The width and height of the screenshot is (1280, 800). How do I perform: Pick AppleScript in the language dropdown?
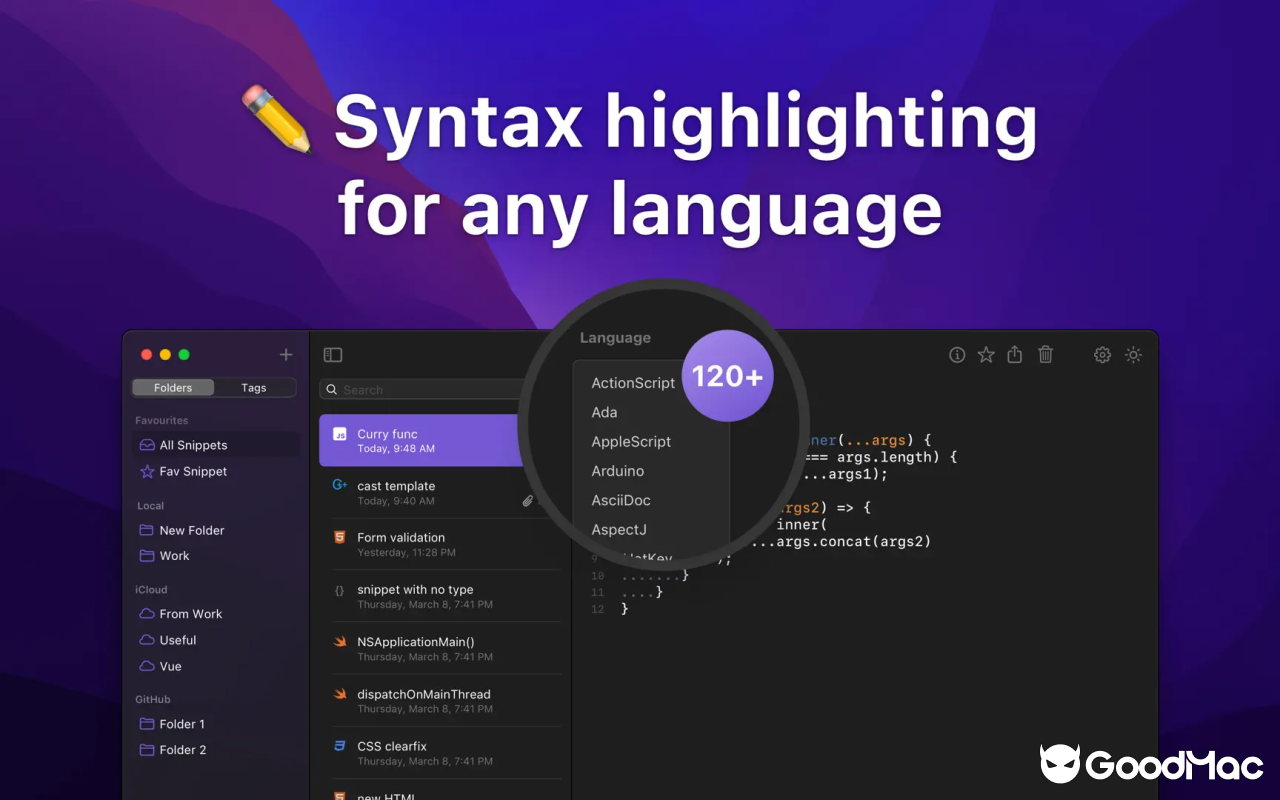[x=631, y=442]
